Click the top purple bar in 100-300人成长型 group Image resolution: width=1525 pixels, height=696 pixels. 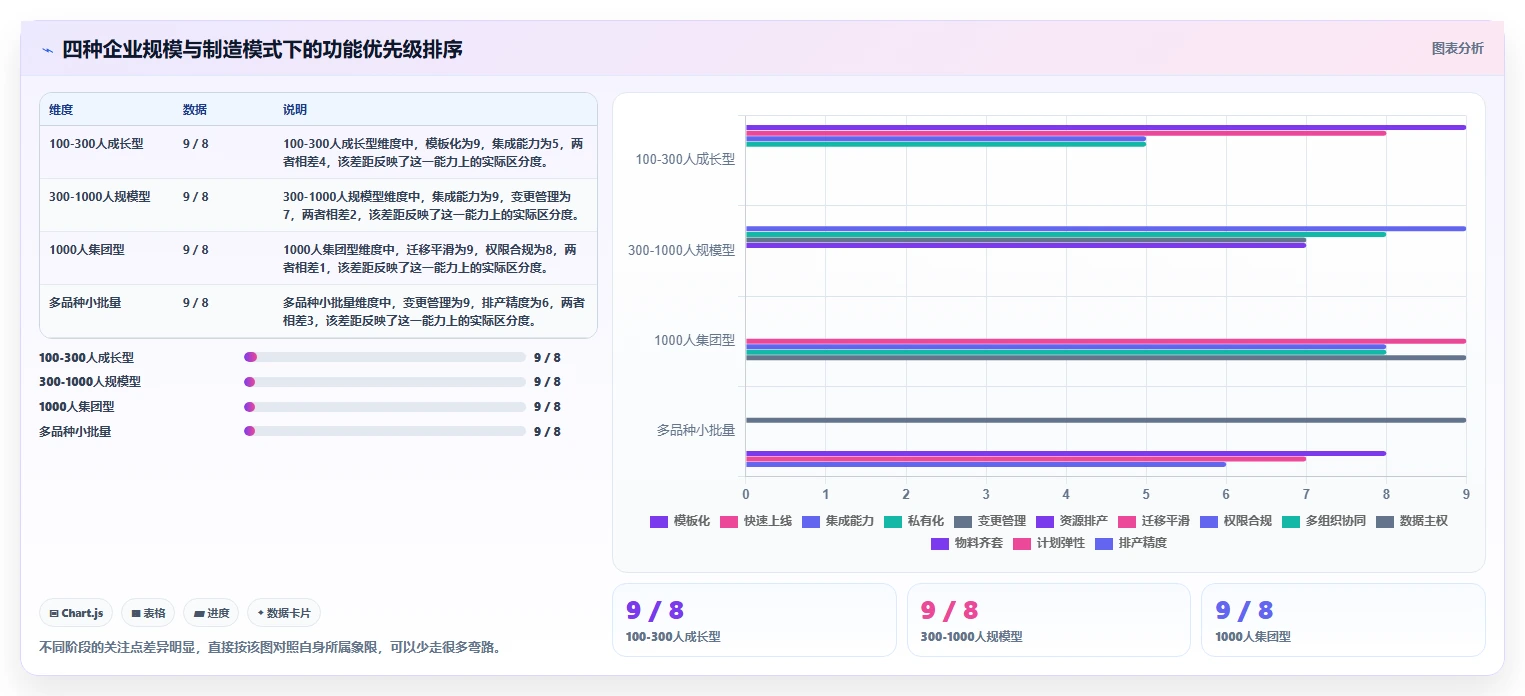(1105, 127)
